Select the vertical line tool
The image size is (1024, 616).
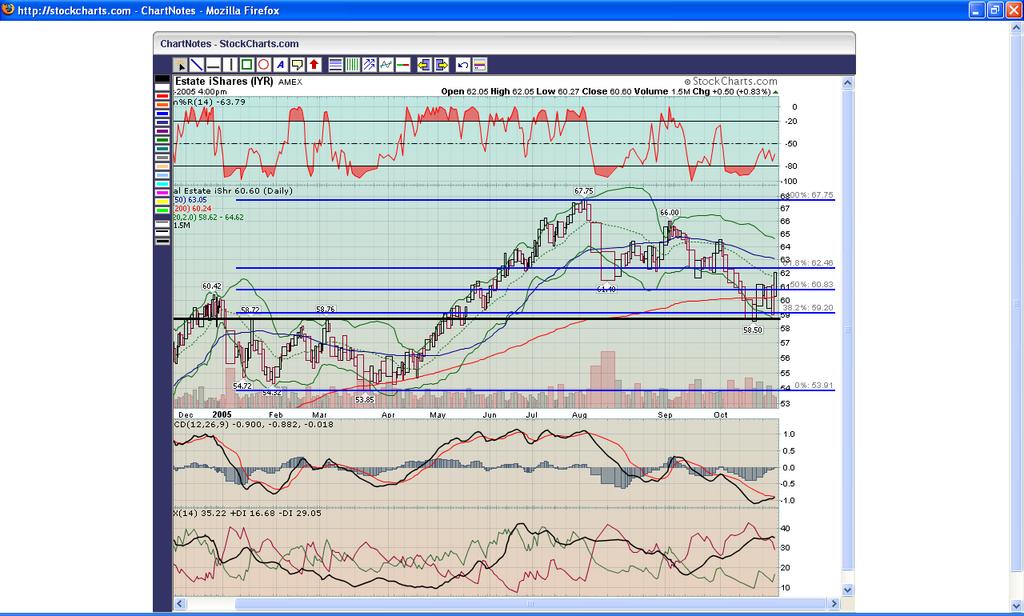[x=230, y=65]
